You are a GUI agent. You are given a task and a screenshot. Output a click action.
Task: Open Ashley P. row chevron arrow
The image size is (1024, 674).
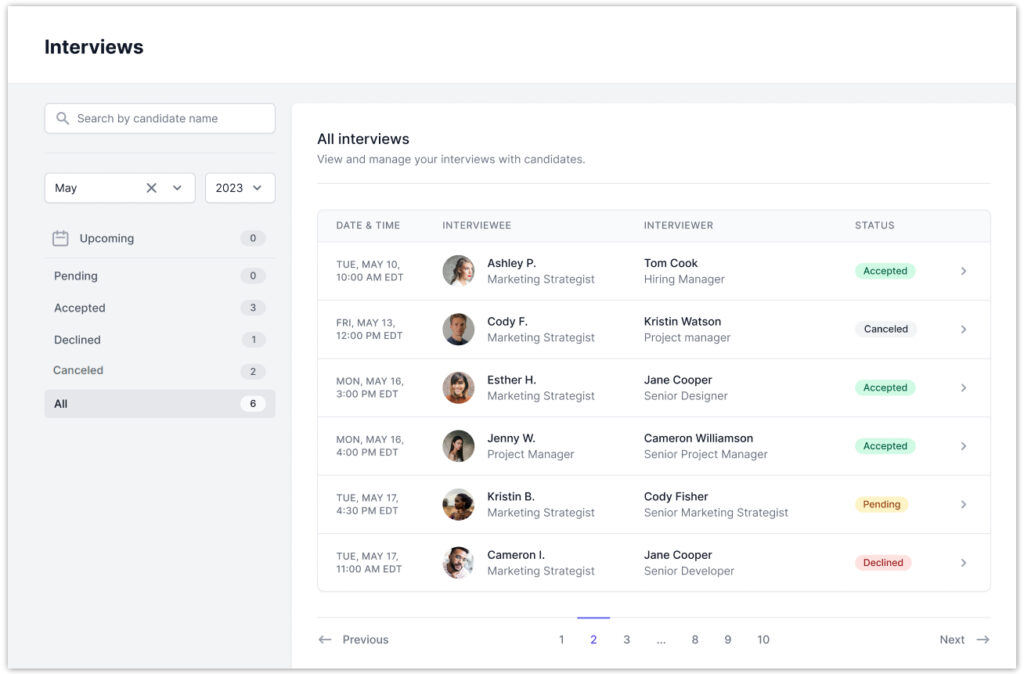coord(963,271)
